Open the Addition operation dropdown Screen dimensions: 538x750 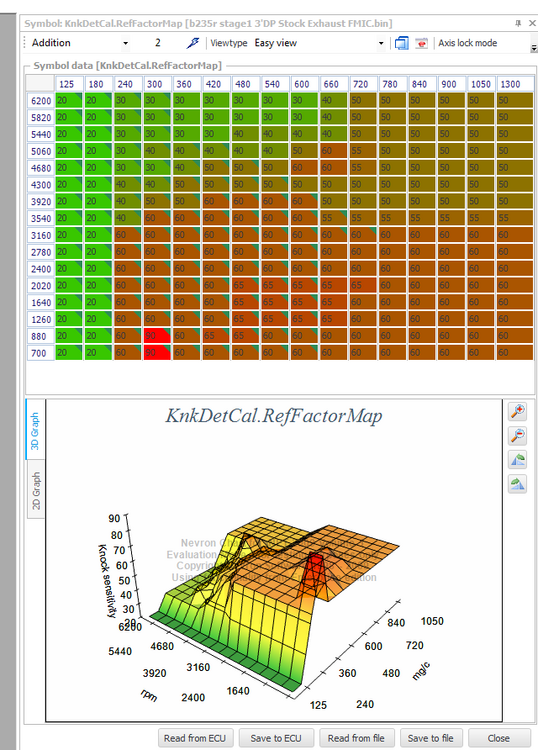click(x=125, y=43)
